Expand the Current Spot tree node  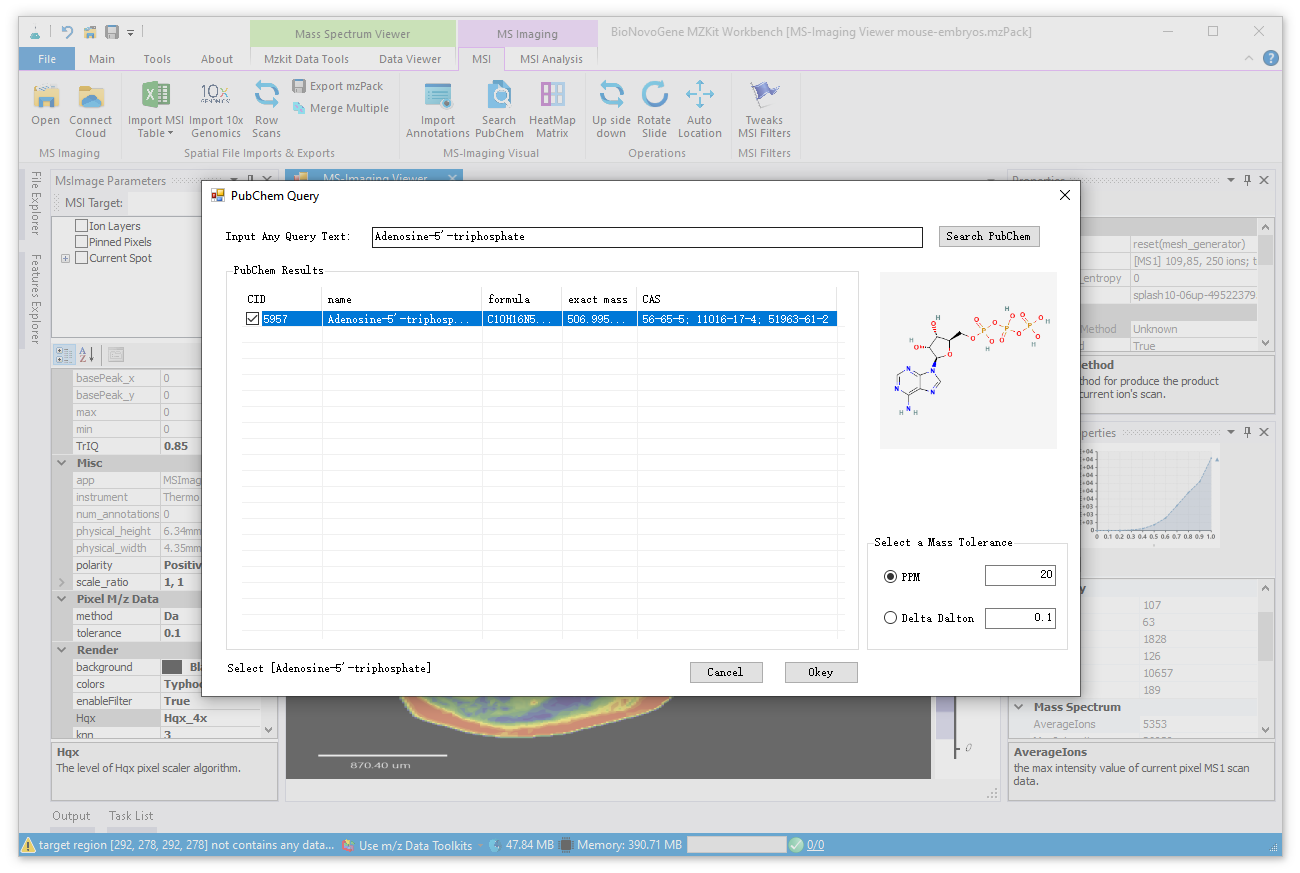coord(66,258)
